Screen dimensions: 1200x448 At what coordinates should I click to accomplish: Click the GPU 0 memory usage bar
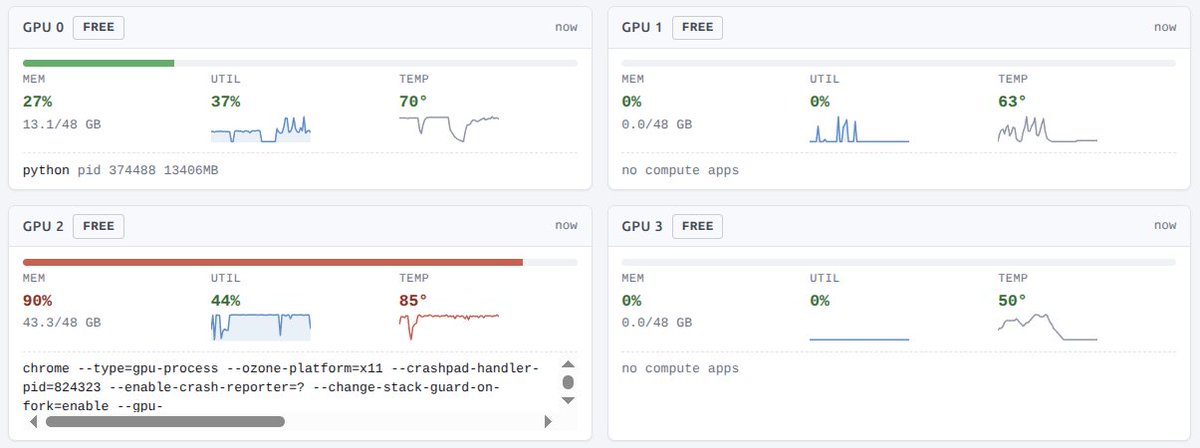tap(300, 63)
